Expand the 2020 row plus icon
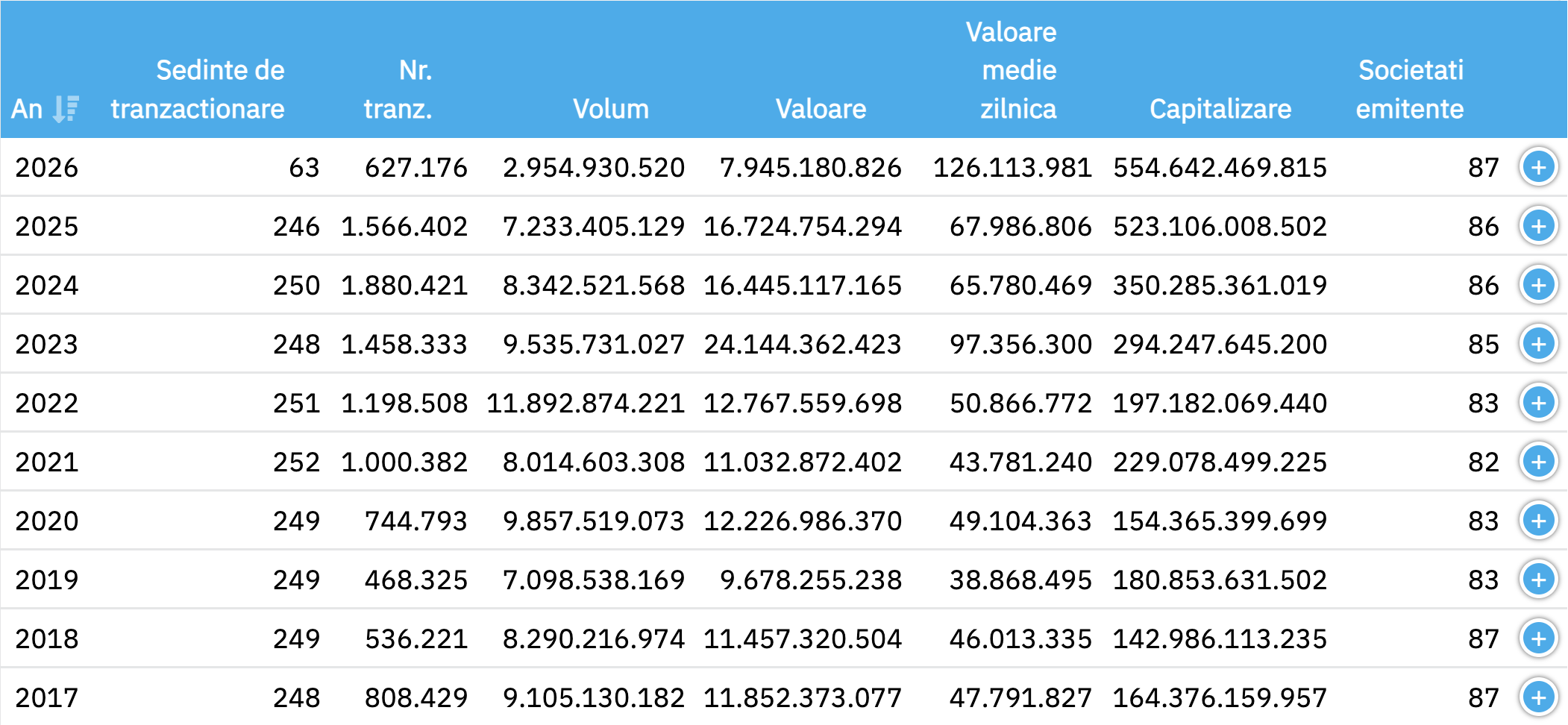The height and width of the screenshot is (725, 1568). coord(1537,521)
